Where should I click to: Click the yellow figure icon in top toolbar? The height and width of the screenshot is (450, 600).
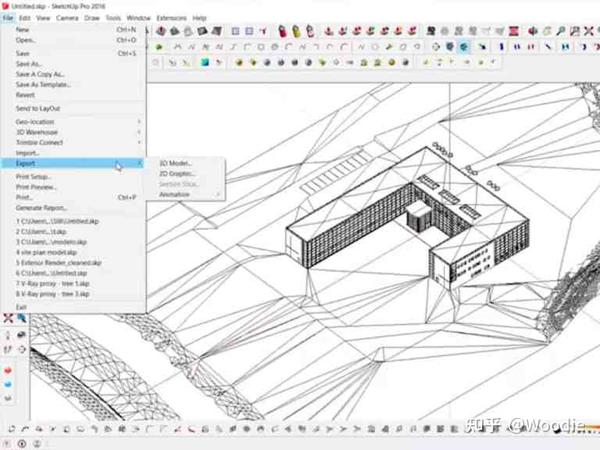pyautogui.click(x=296, y=31)
